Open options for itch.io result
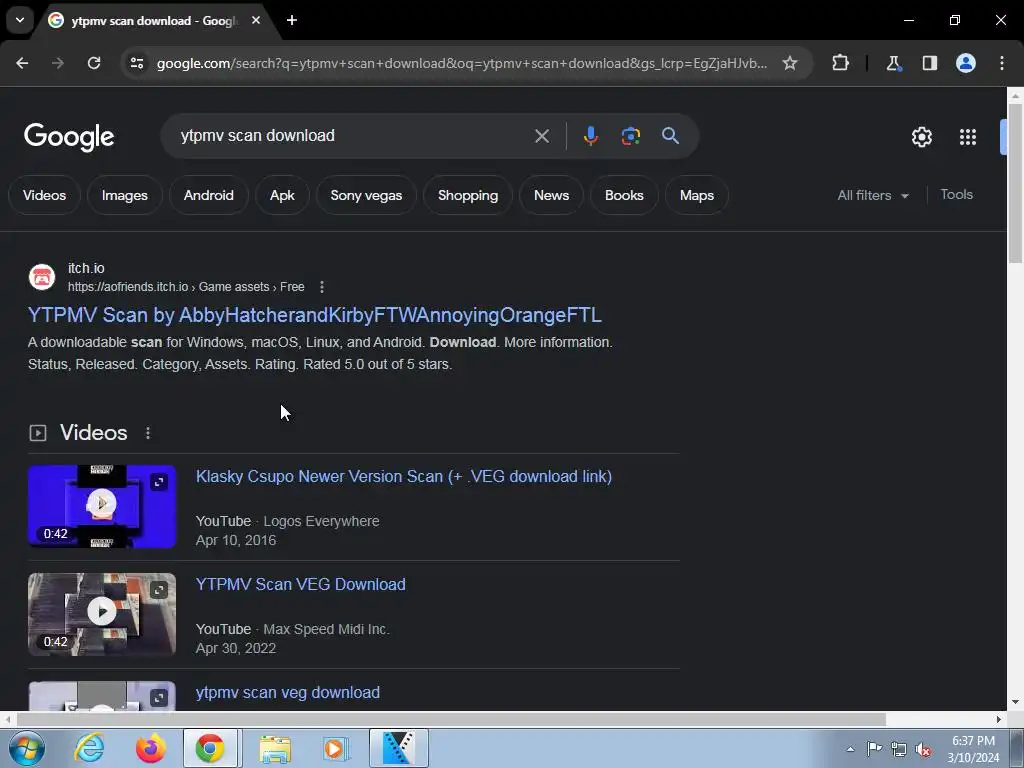 pyautogui.click(x=322, y=287)
